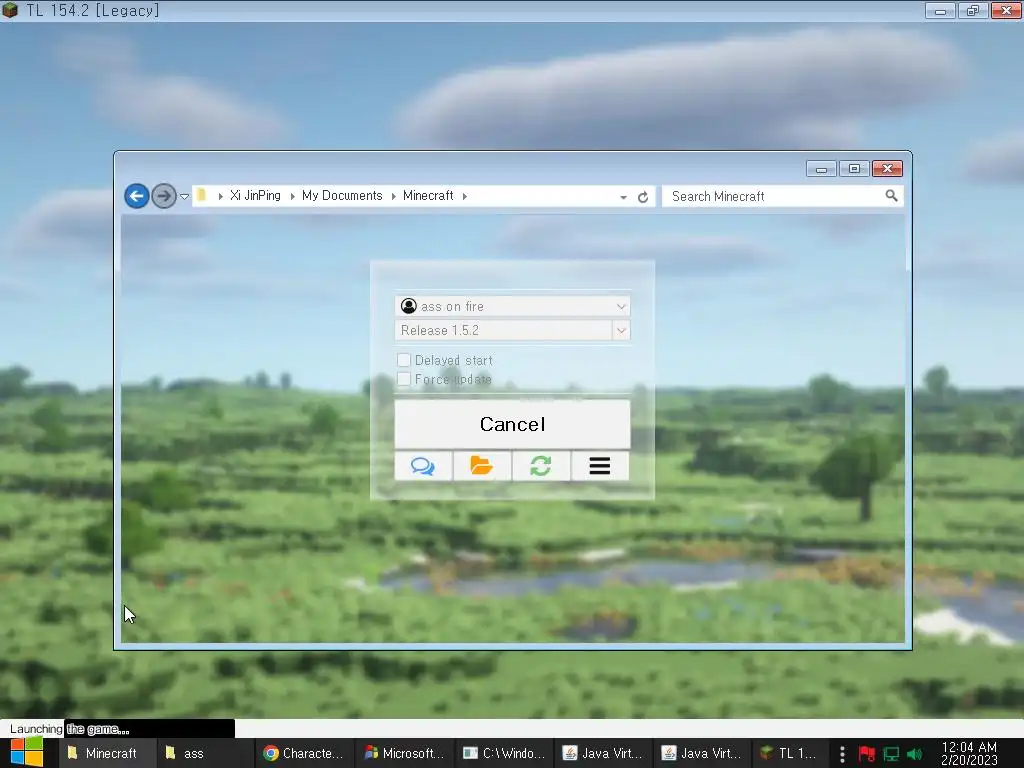Click the 'Launching the game...' status text
The width and height of the screenshot is (1024, 768).
point(69,729)
